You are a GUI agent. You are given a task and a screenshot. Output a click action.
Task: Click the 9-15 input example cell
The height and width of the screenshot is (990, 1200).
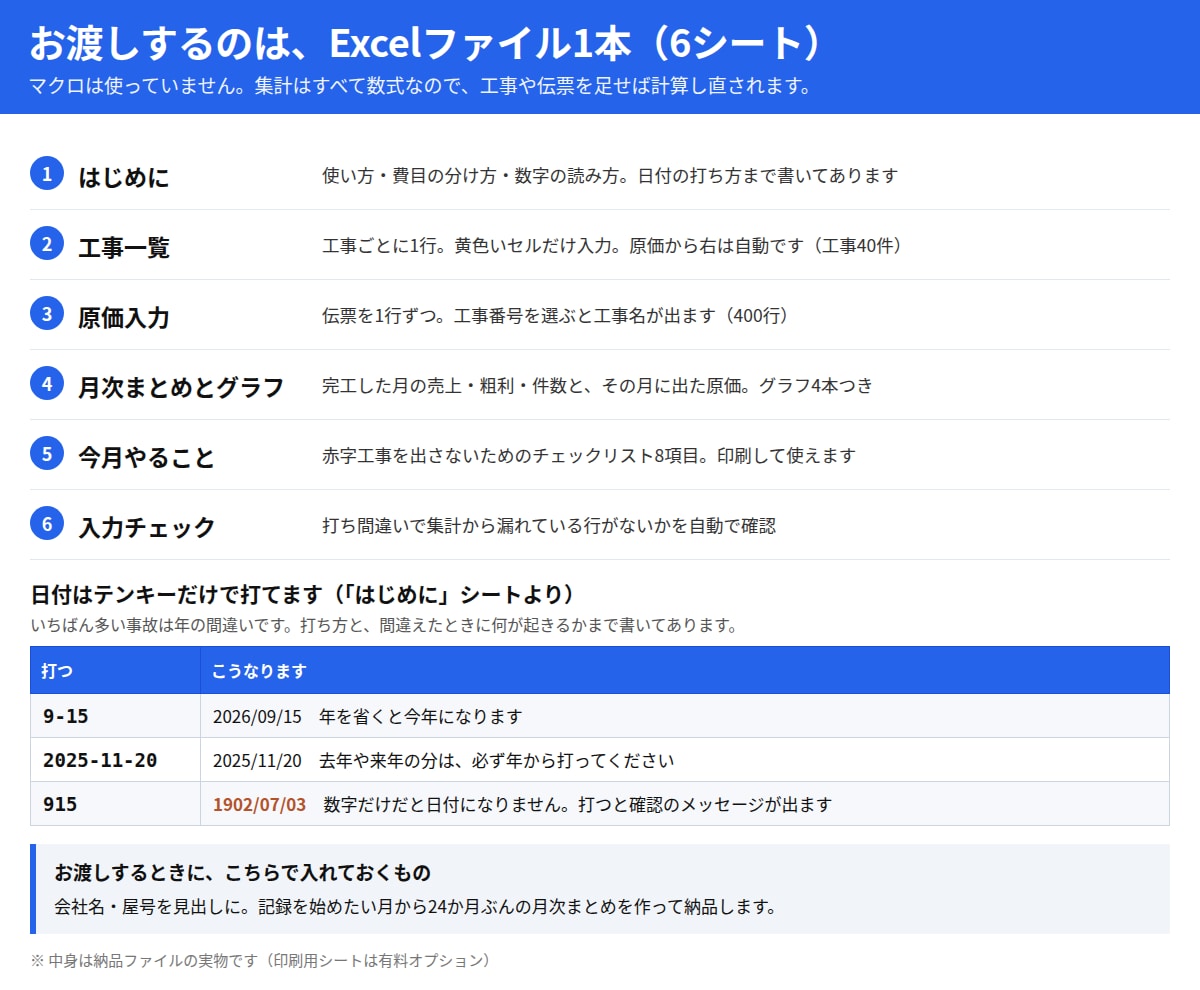pyautogui.click(x=115, y=716)
